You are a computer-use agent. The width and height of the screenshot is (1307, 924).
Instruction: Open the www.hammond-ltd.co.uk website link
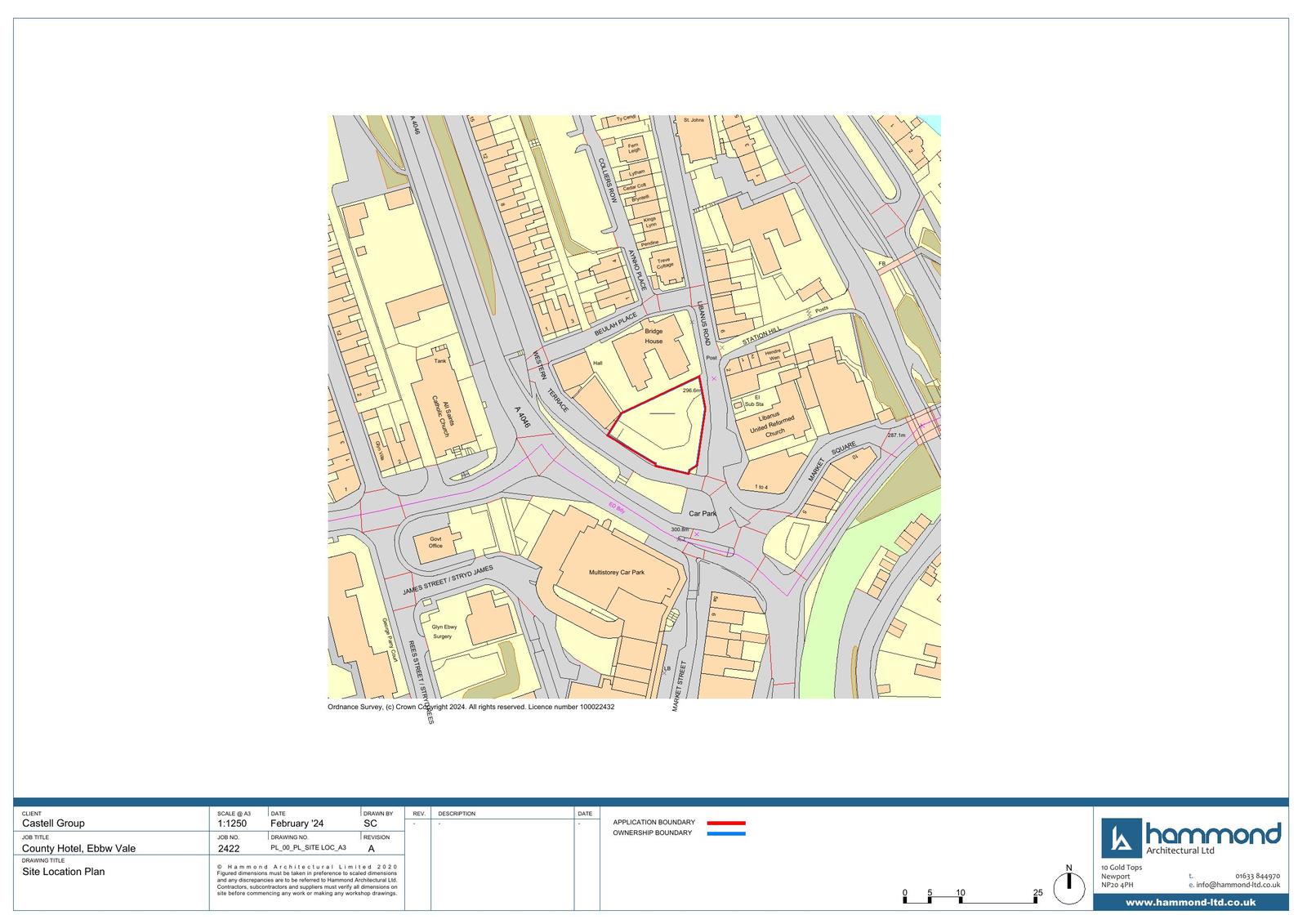click(x=1190, y=903)
